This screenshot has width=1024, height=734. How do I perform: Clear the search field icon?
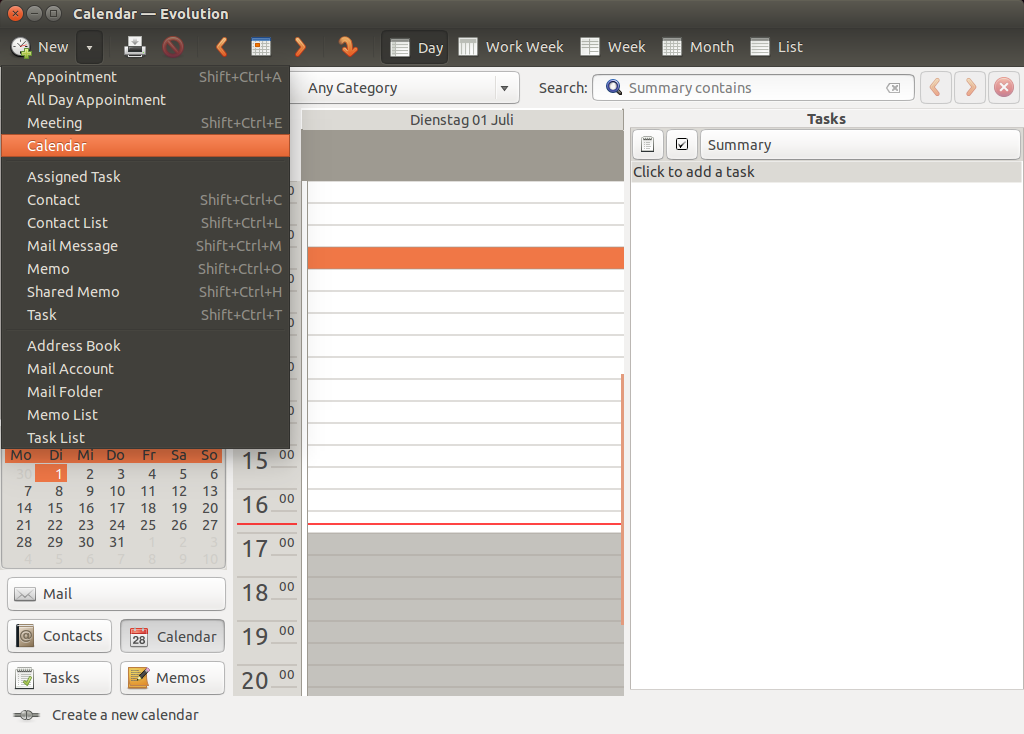tap(893, 88)
